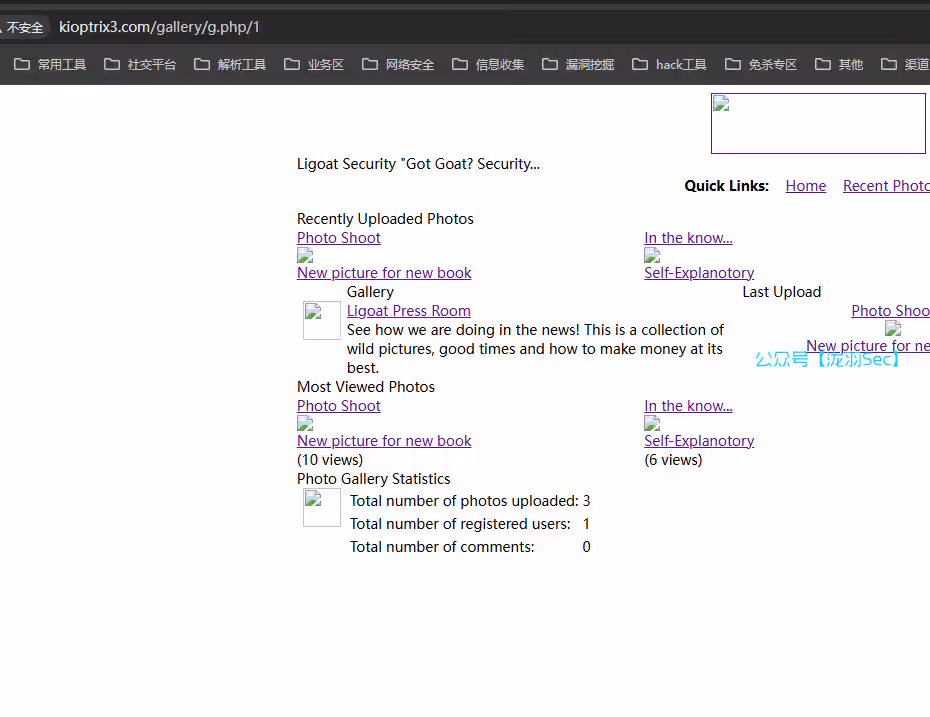930x717 pixels.
Task: Open the Ligoat Press Room gallery link
Action: click(x=408, y=311)
